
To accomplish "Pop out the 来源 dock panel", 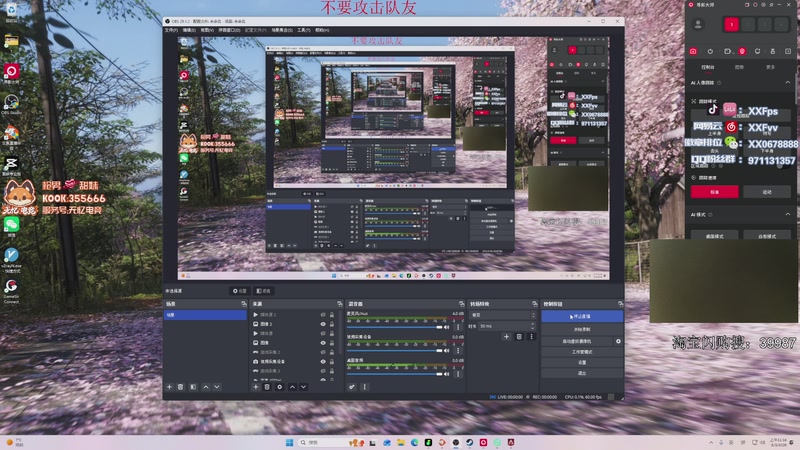I will (x=339, y=304).
